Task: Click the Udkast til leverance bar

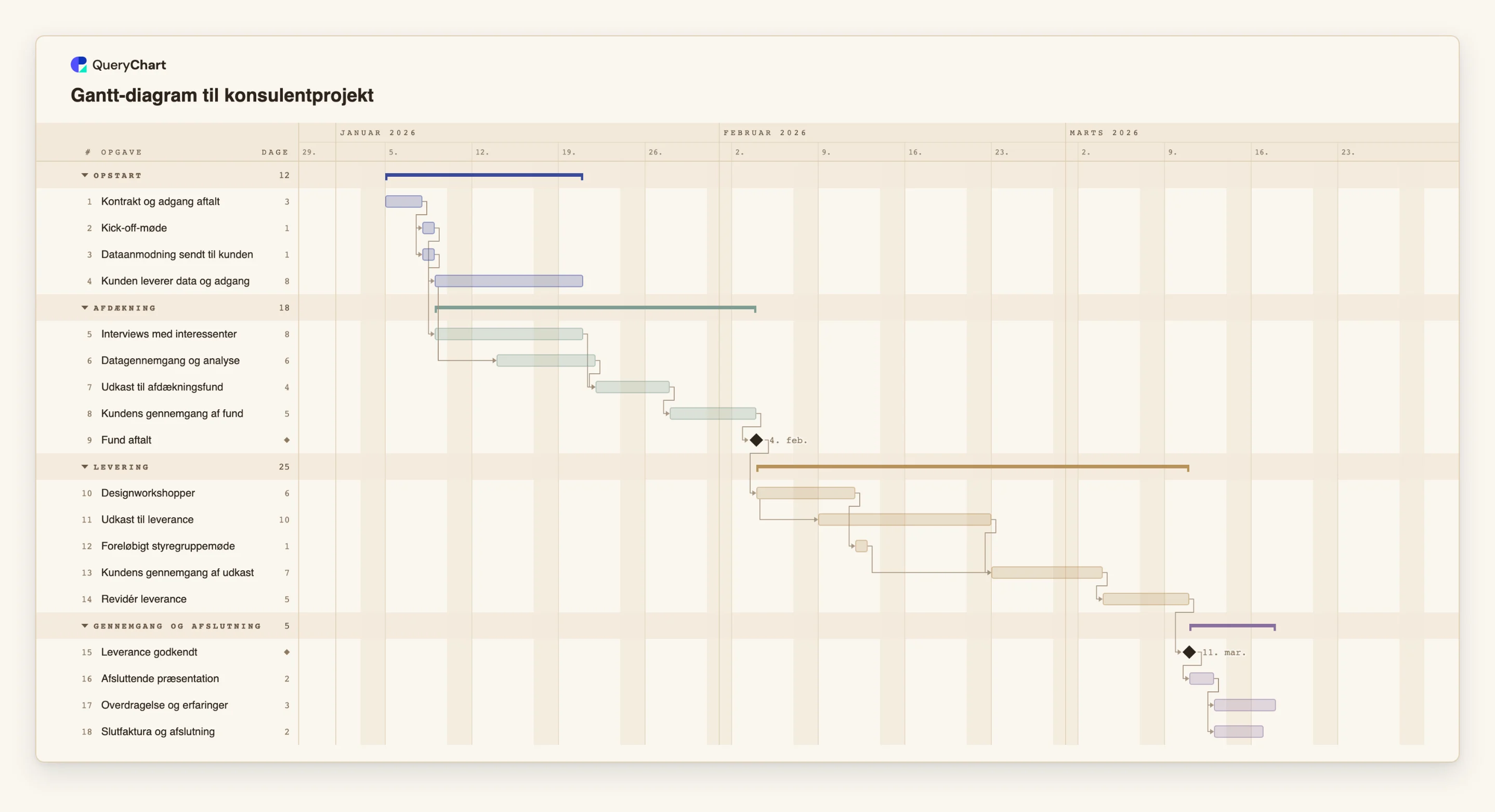Action: pos(905,519)
